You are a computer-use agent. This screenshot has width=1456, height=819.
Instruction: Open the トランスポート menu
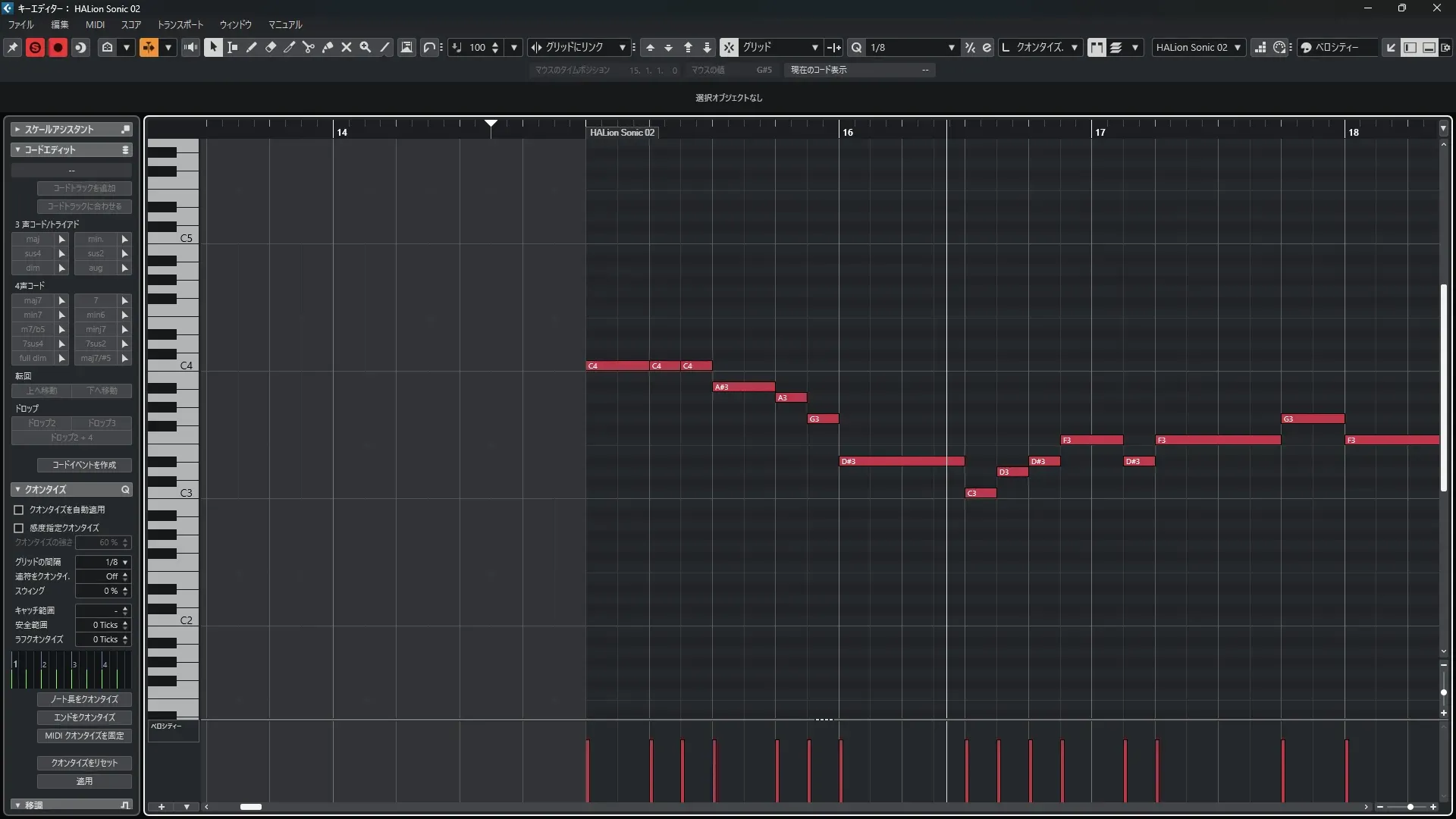pyautogui.click(x=180, y=24)
